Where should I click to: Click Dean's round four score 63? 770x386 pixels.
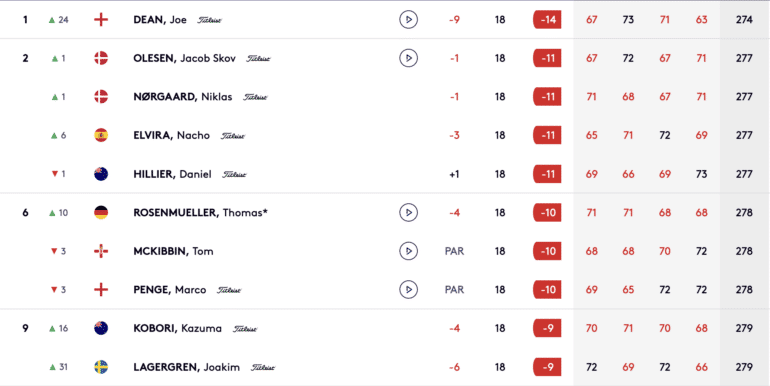coord(701,20)
